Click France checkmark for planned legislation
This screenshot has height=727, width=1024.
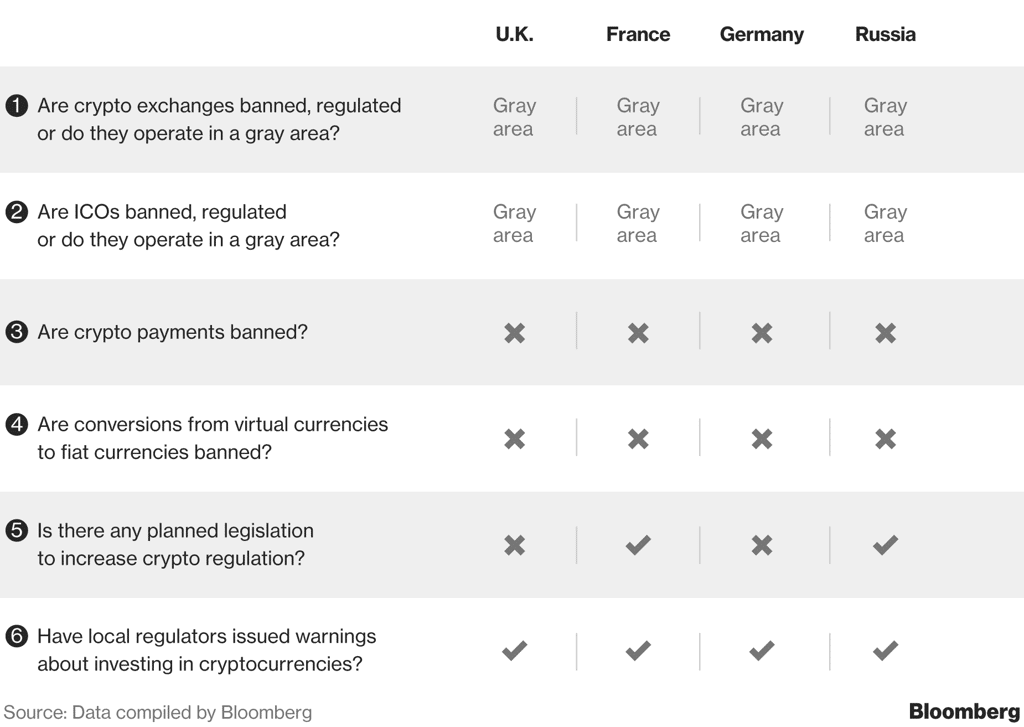(x=638, y=545)
